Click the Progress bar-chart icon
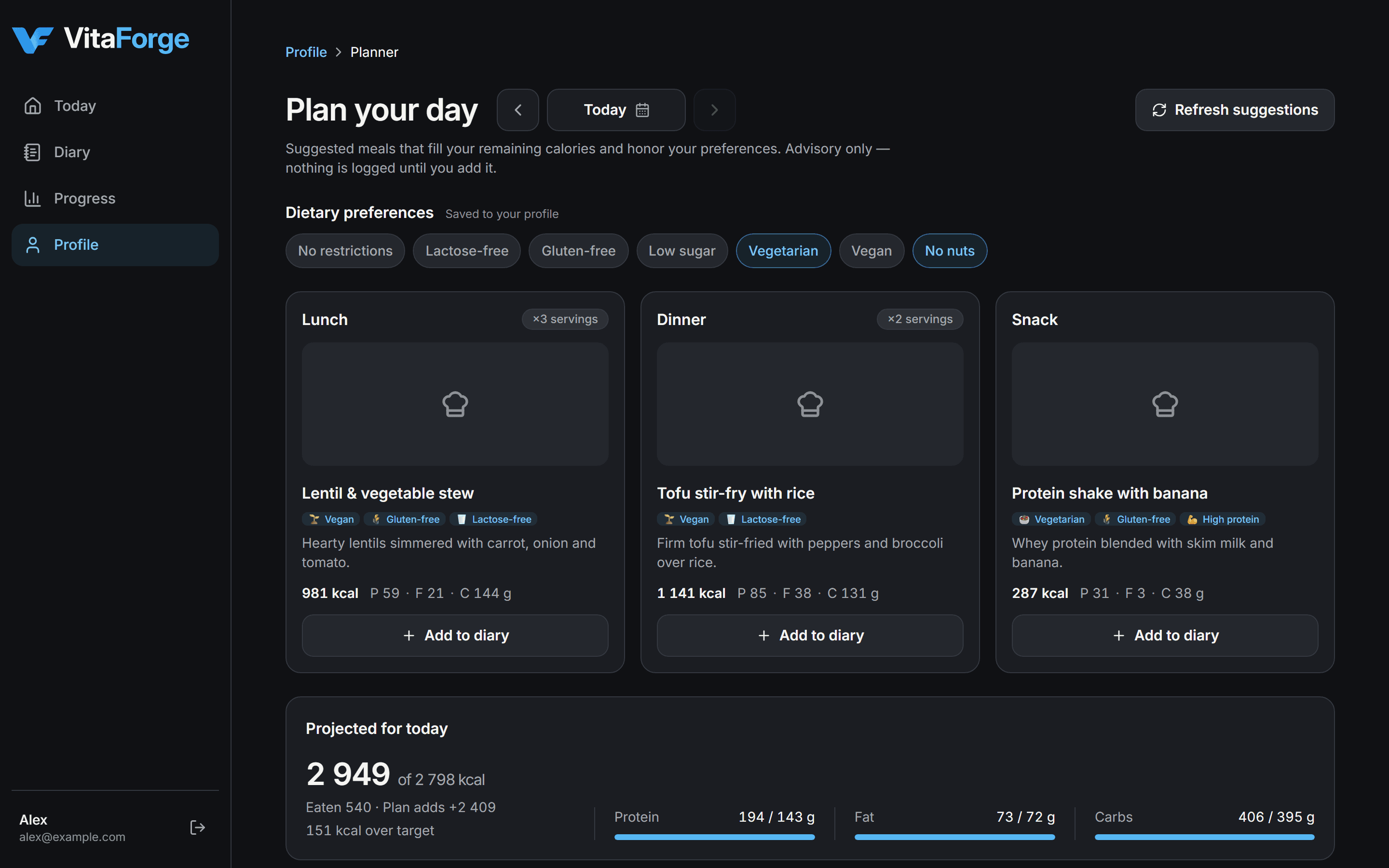Screen dimensions: 1389x868 click(33, 199)
